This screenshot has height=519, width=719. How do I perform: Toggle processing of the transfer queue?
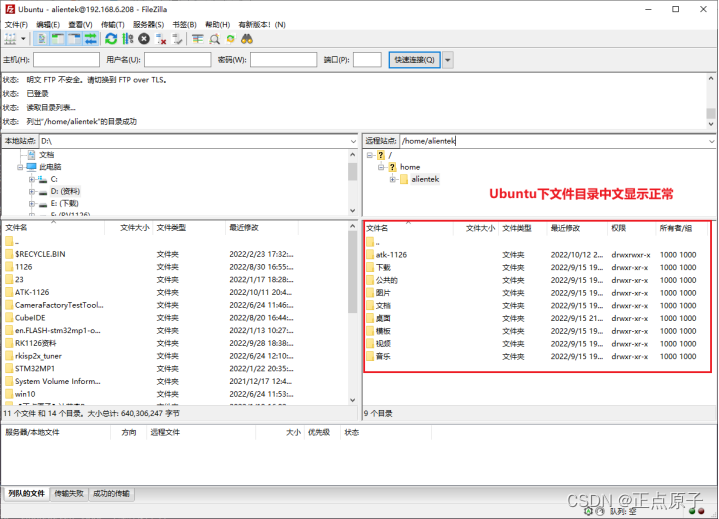[127, 39]
